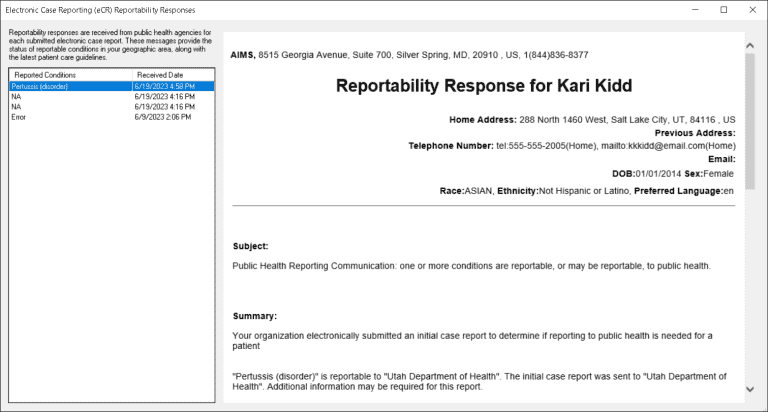This screenshot has width=768, height=412.
Task: Sort by the Received Date column header
Action: 173,75
